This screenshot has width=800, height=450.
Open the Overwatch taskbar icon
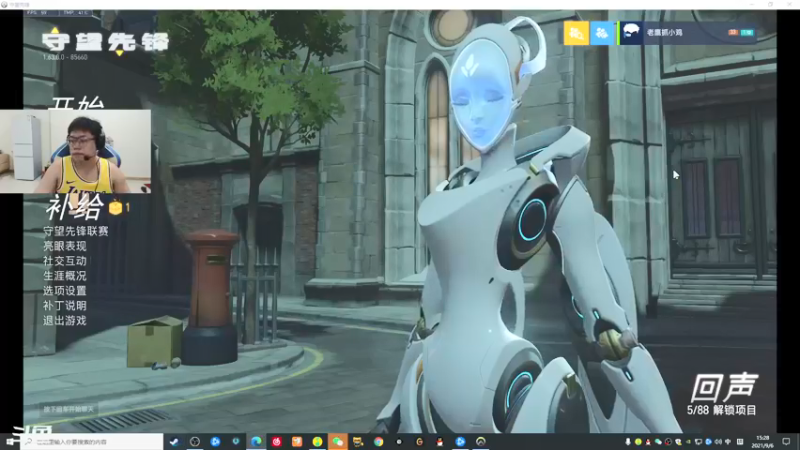481,442
